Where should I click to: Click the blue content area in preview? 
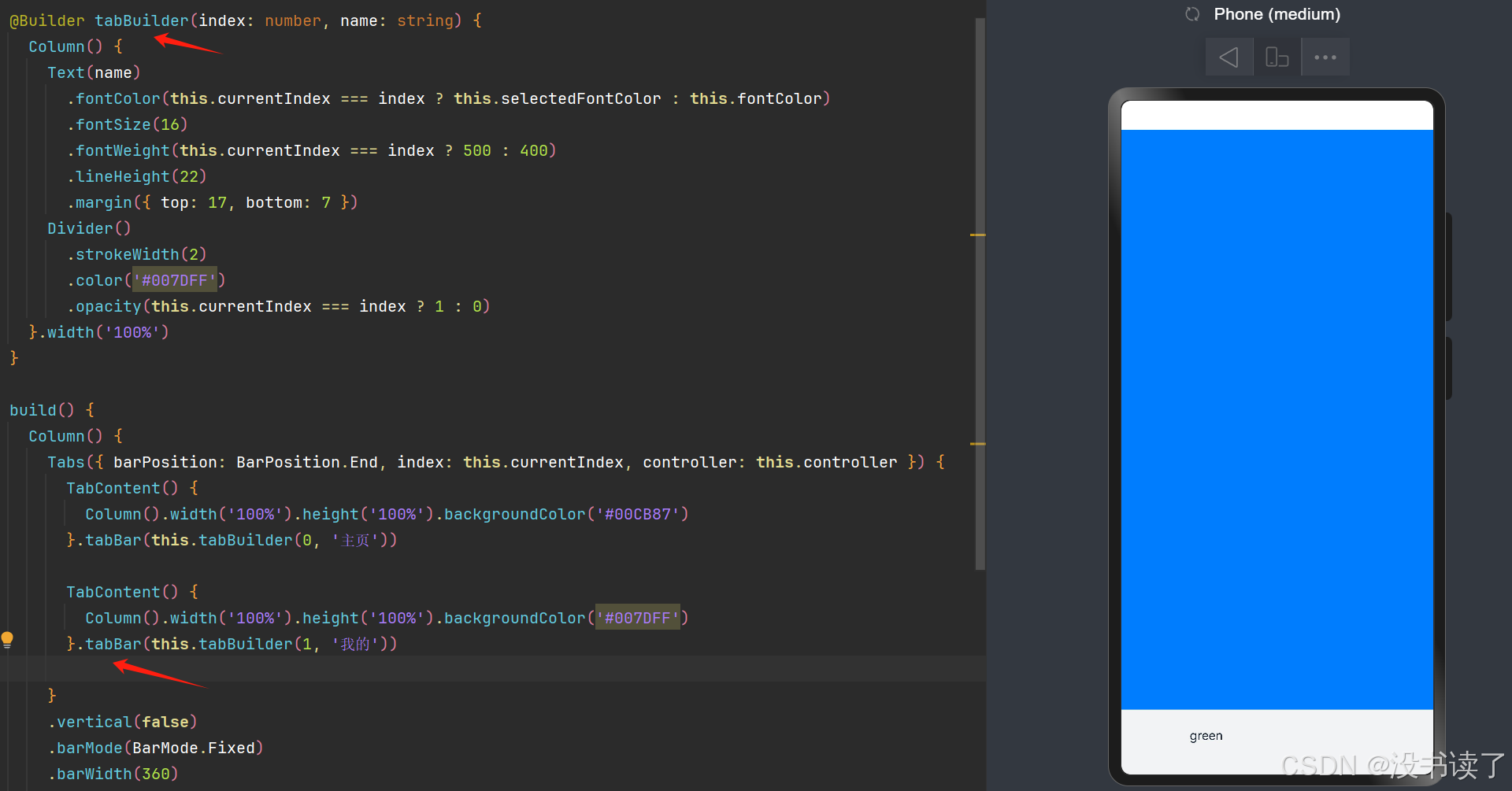(1277, 420)
